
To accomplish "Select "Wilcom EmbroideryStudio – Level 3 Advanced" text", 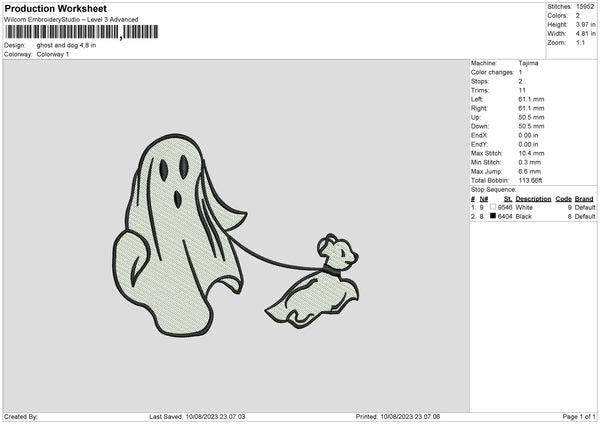I will tap(71, 20).
